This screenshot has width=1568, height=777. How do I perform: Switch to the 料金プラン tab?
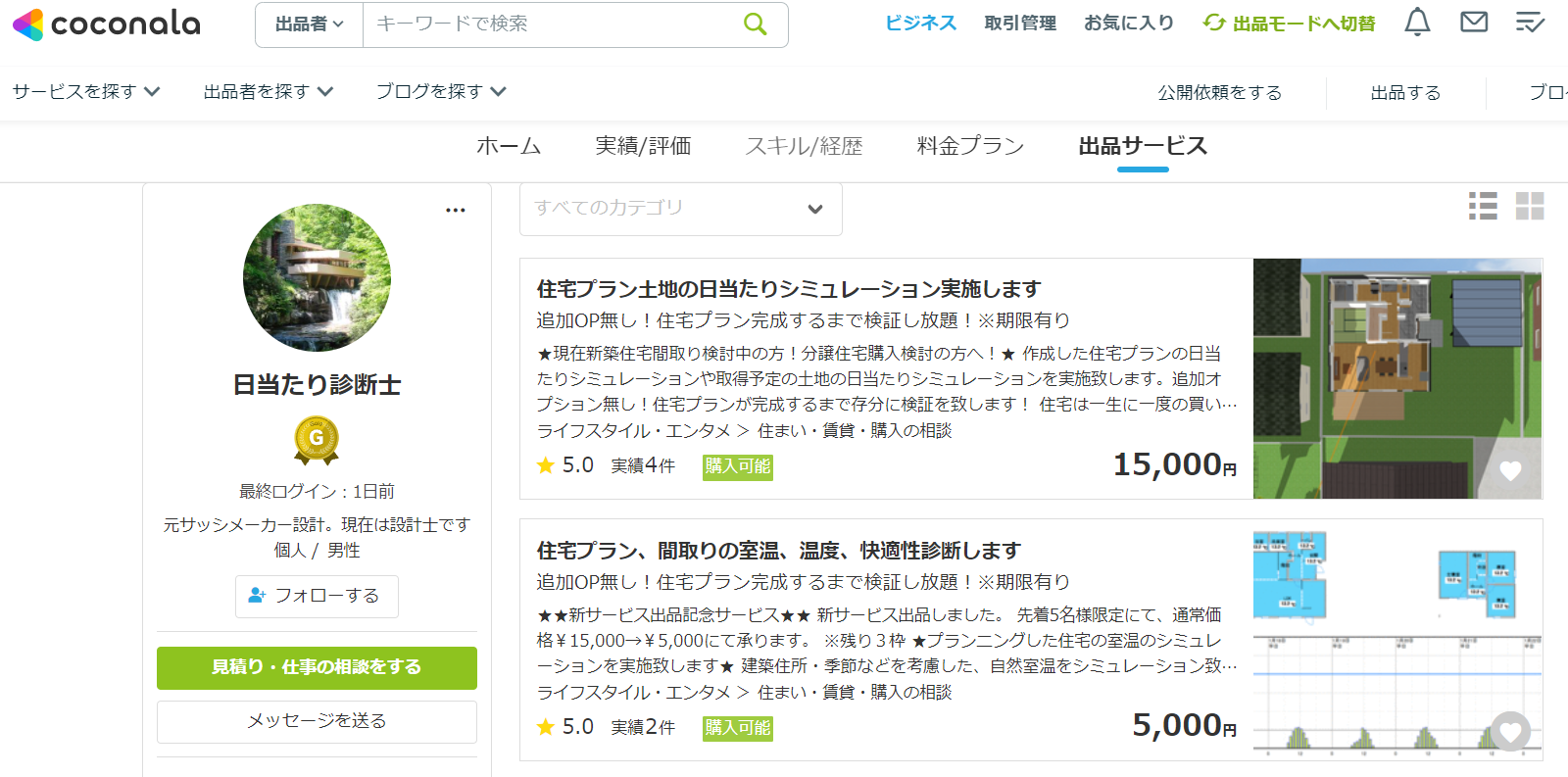click(970, 147)
